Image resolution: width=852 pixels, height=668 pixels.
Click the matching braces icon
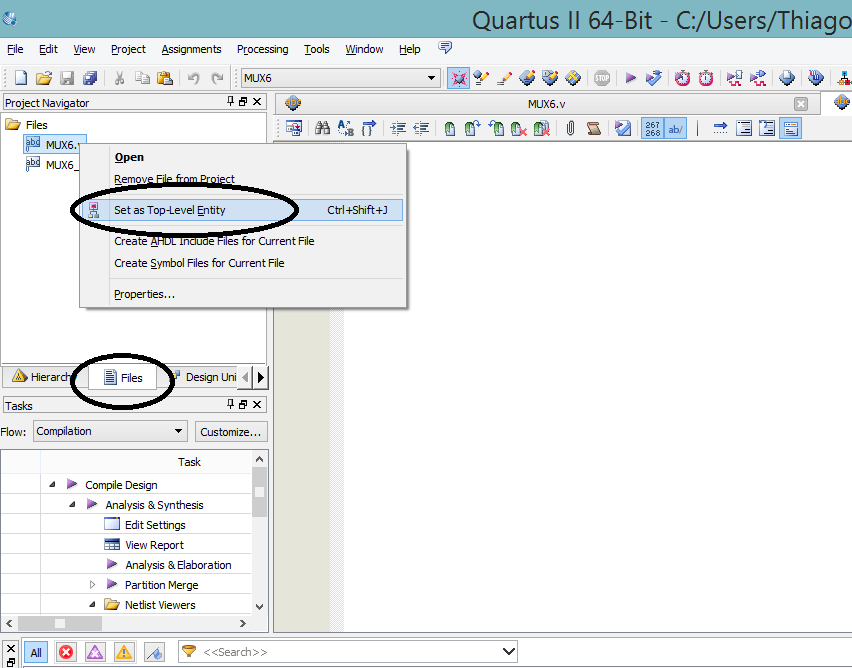pos(369,128)
